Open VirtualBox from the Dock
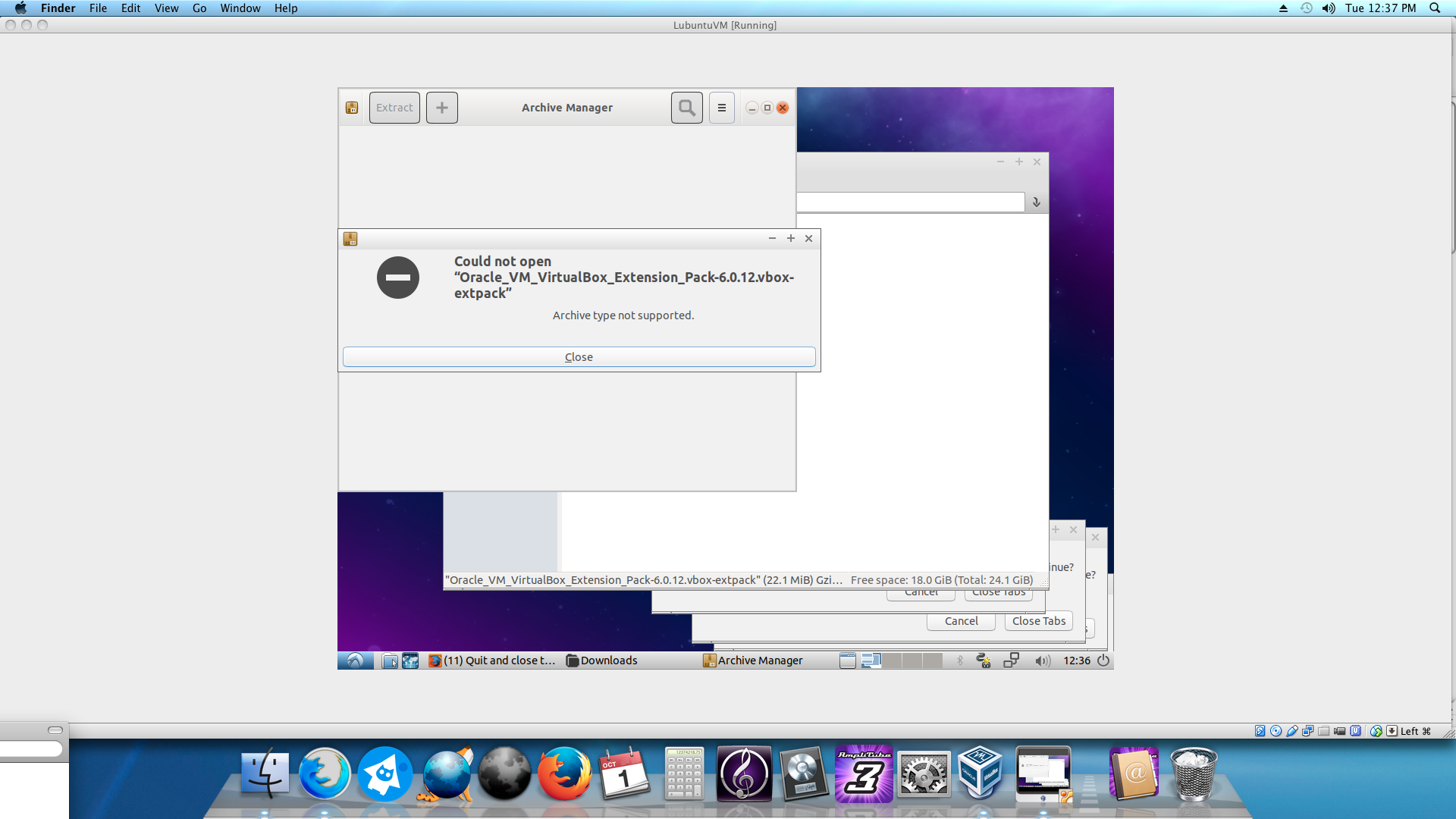 point(981,773)
